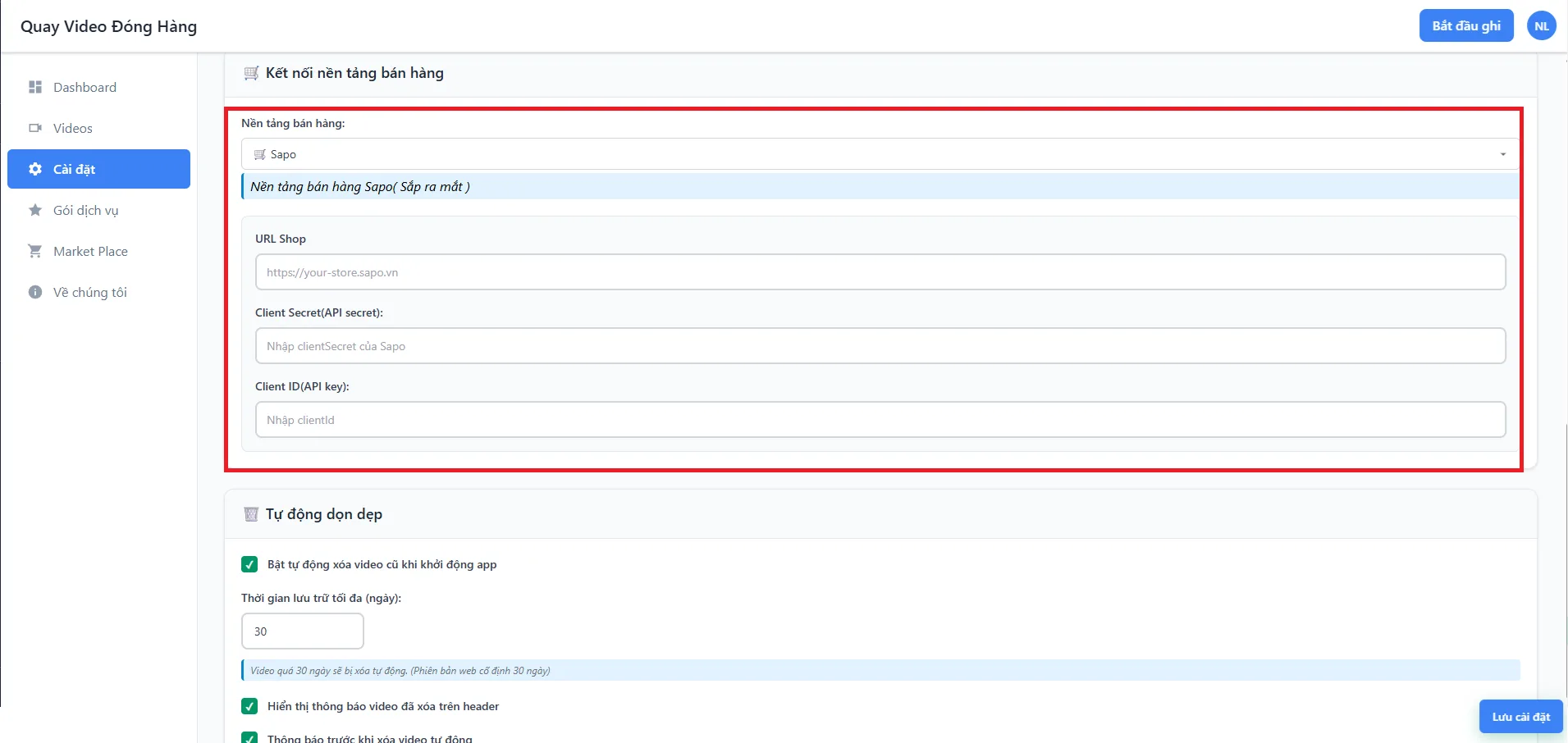Toggle Hiển thị thông báo video đã xóa checkbox

pos(249,706)
